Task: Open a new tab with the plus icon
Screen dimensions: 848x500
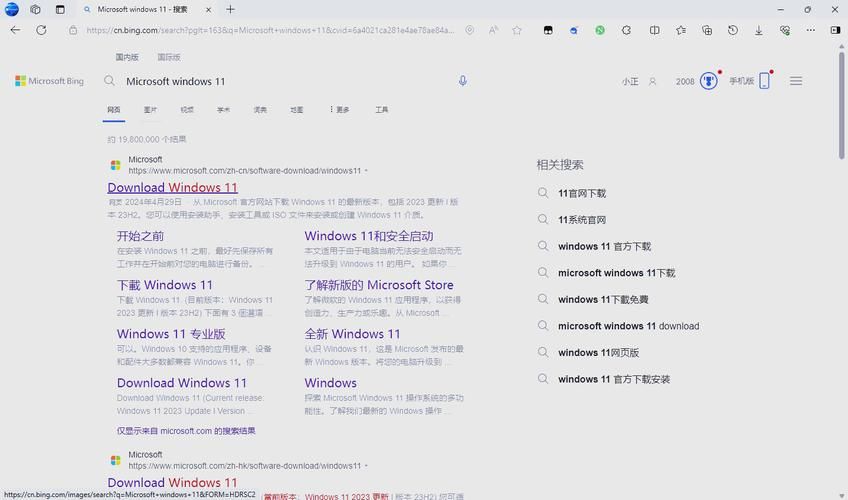Action: pyautogui.click(x=230, y=9)
